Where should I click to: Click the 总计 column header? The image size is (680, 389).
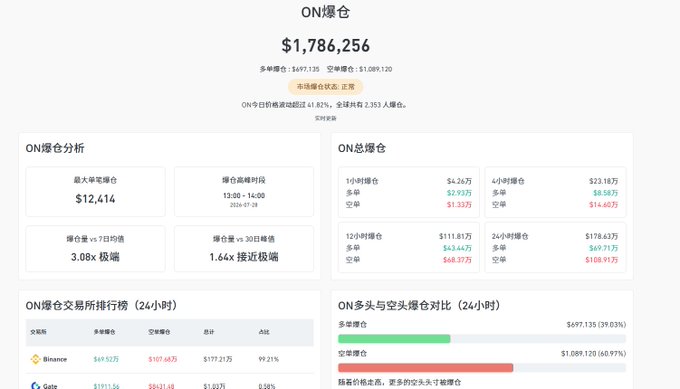pos(209,332)
